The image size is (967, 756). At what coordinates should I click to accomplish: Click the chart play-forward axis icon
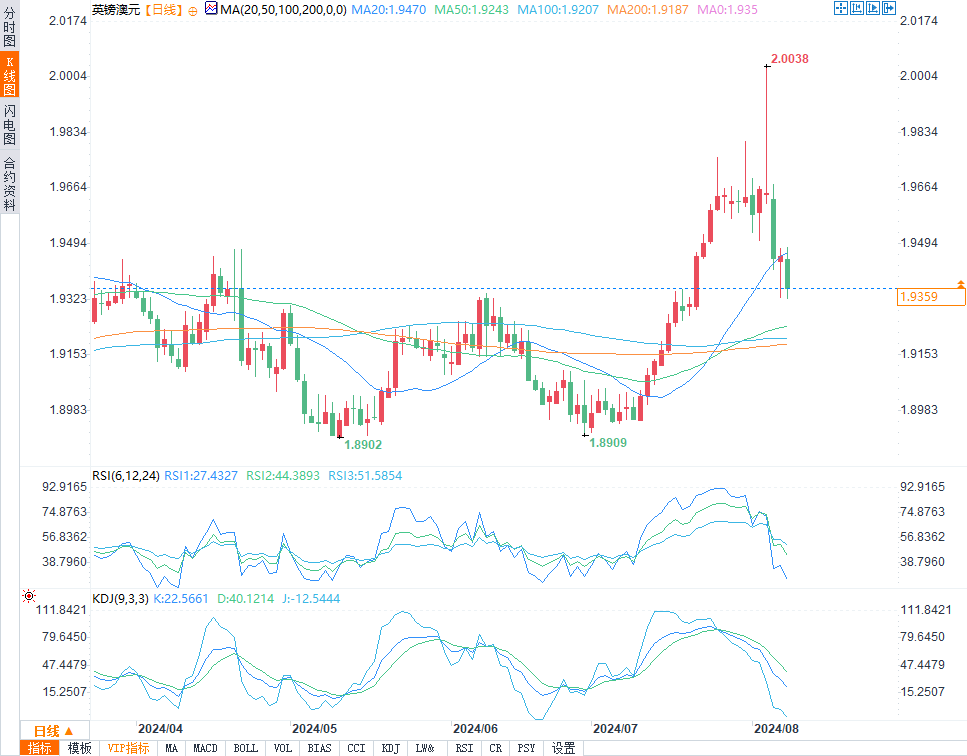[873, 8]
